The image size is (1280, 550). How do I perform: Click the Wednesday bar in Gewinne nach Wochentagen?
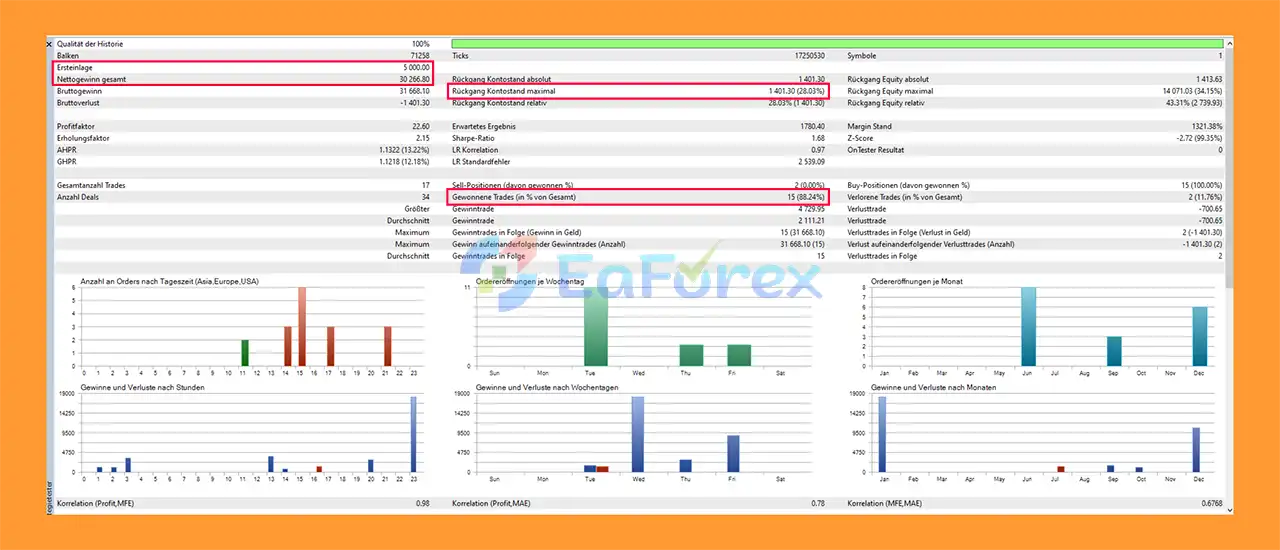638,434
